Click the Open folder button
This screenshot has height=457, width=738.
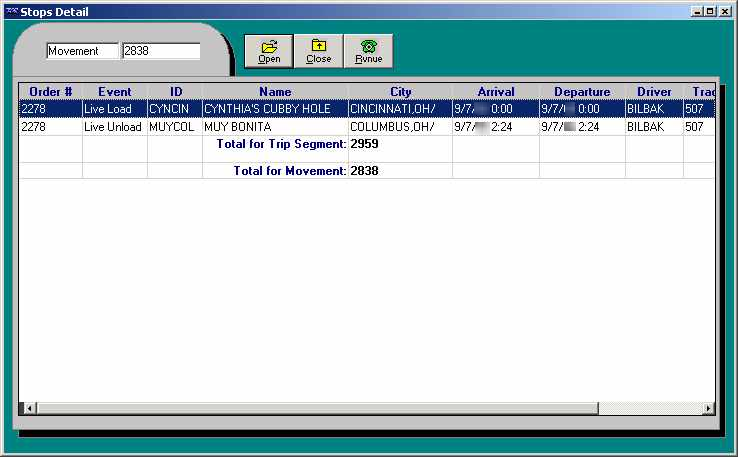click(269, 51)
